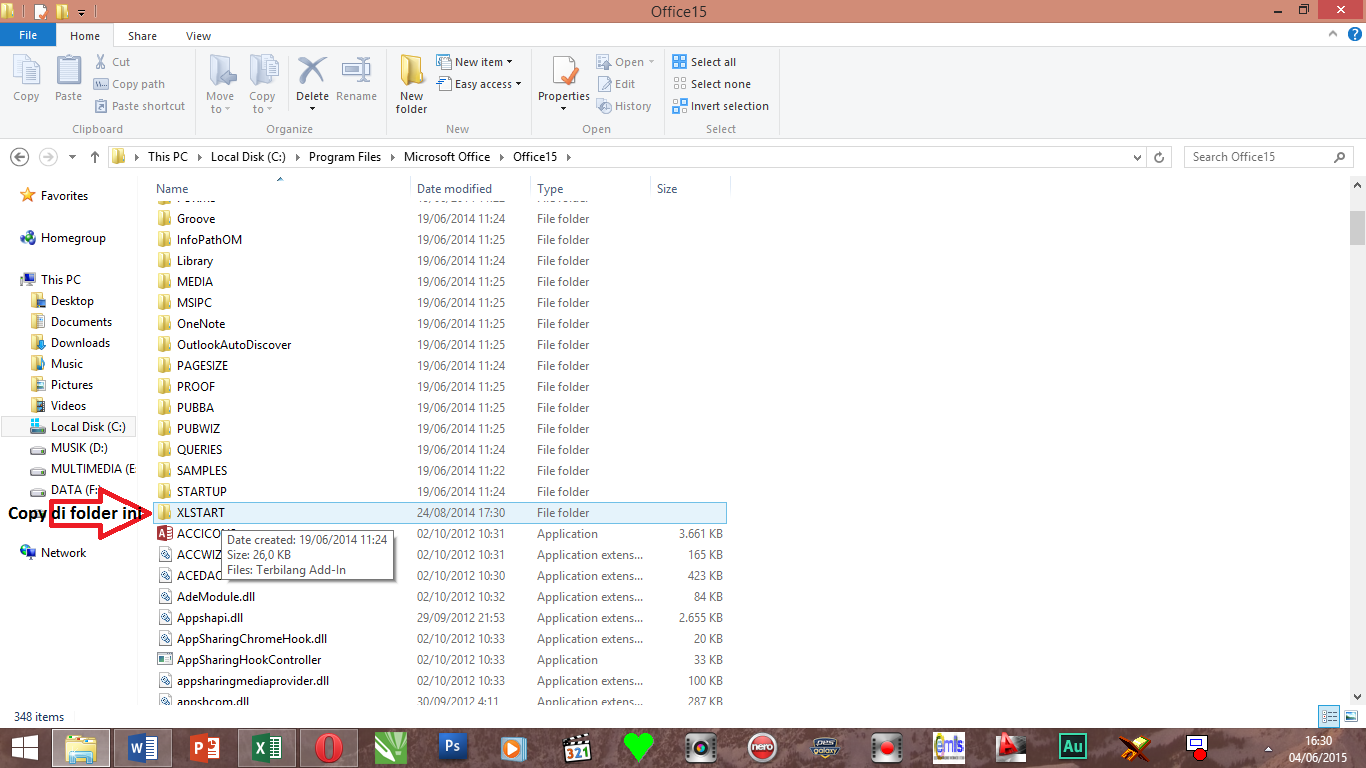Viewport: 1366px width, 768px height.
Task: Click the Delete icon in Organize group
Action: pyautogui.click(x=312, y=72)
